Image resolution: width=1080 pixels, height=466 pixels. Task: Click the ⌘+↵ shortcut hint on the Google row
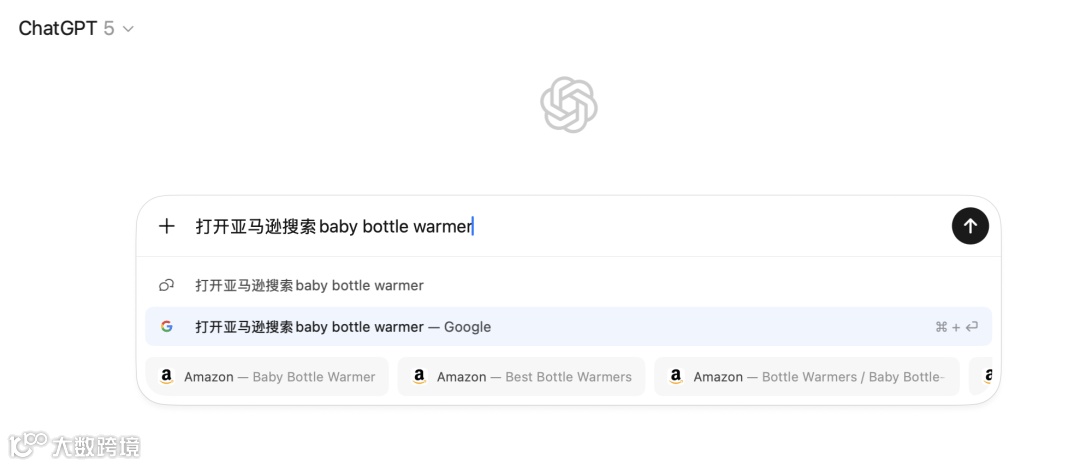pyautogui.click(x=956, y=327)
